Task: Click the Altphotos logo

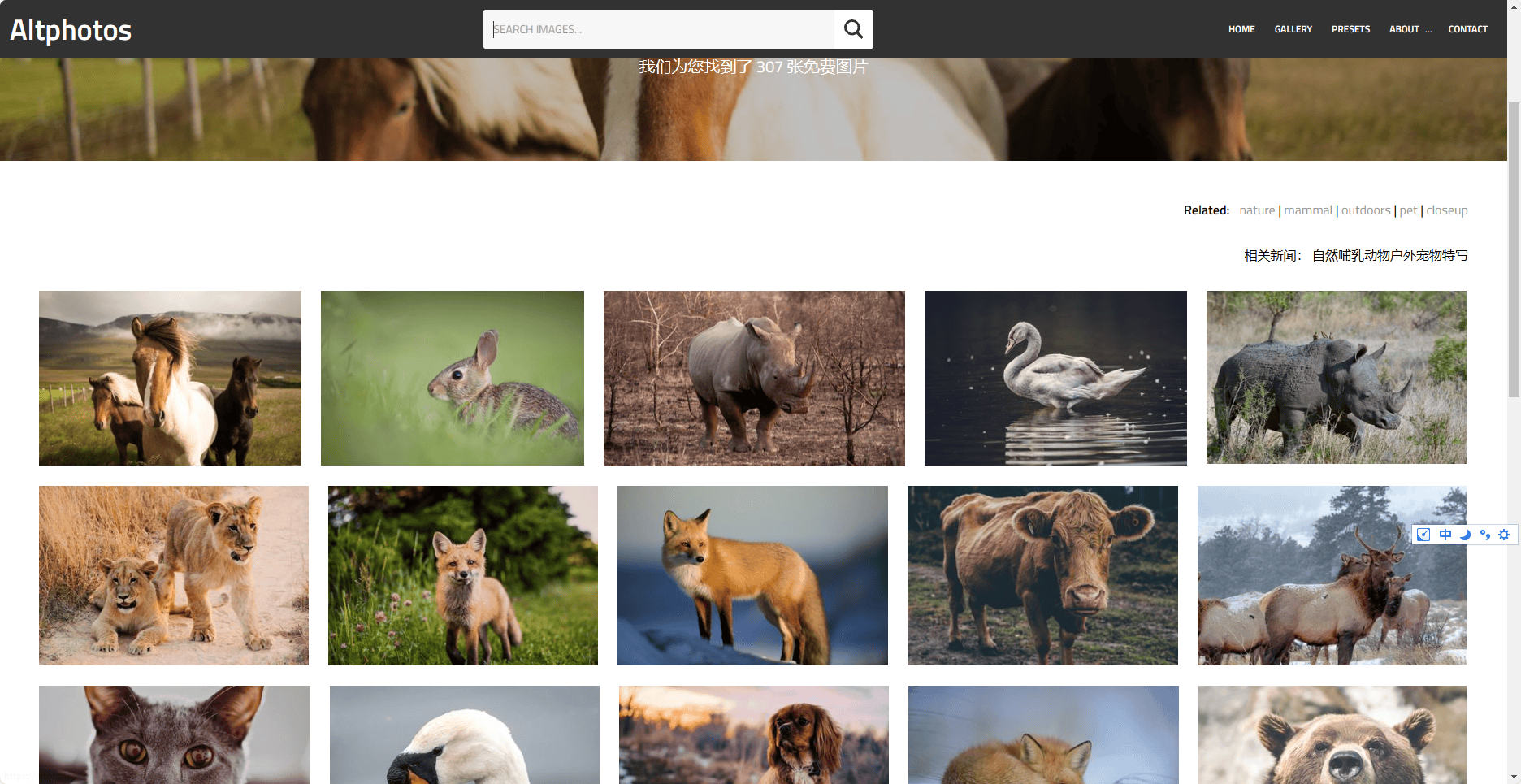Action: point(71,30)
